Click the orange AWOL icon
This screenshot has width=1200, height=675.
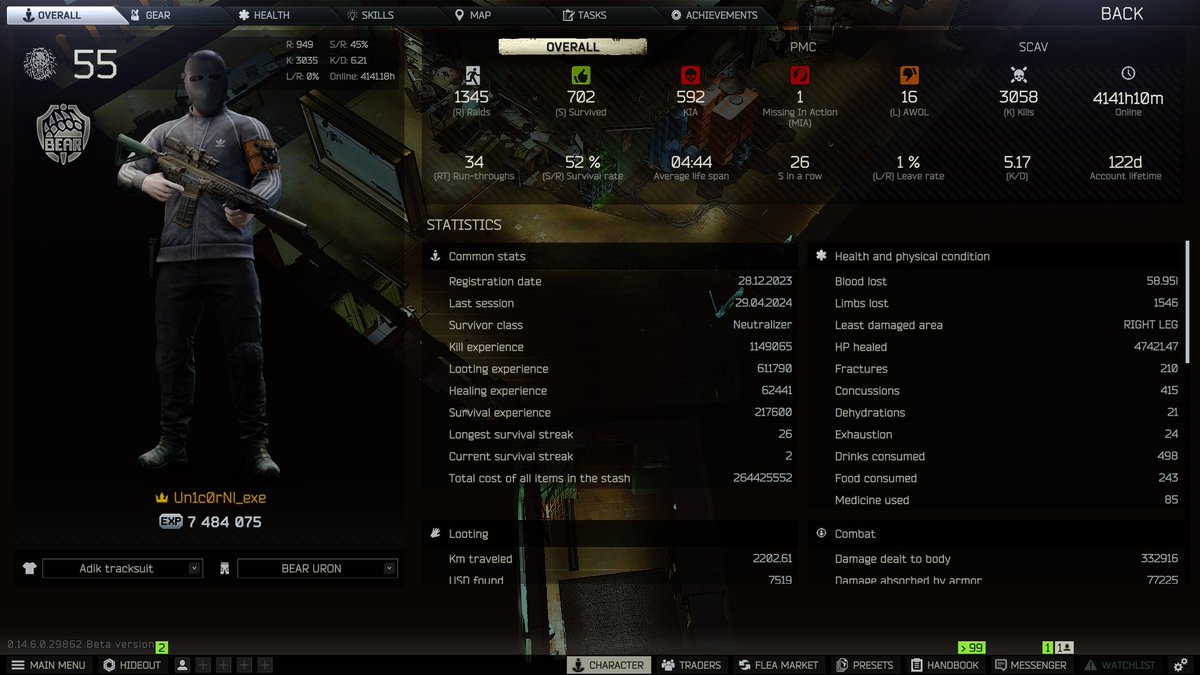click(x=909, y=75)
